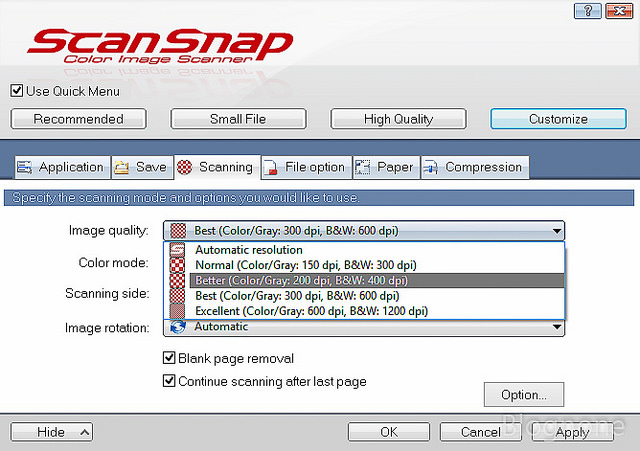
Task: Click the Compression tab icon
Action: 431,167
